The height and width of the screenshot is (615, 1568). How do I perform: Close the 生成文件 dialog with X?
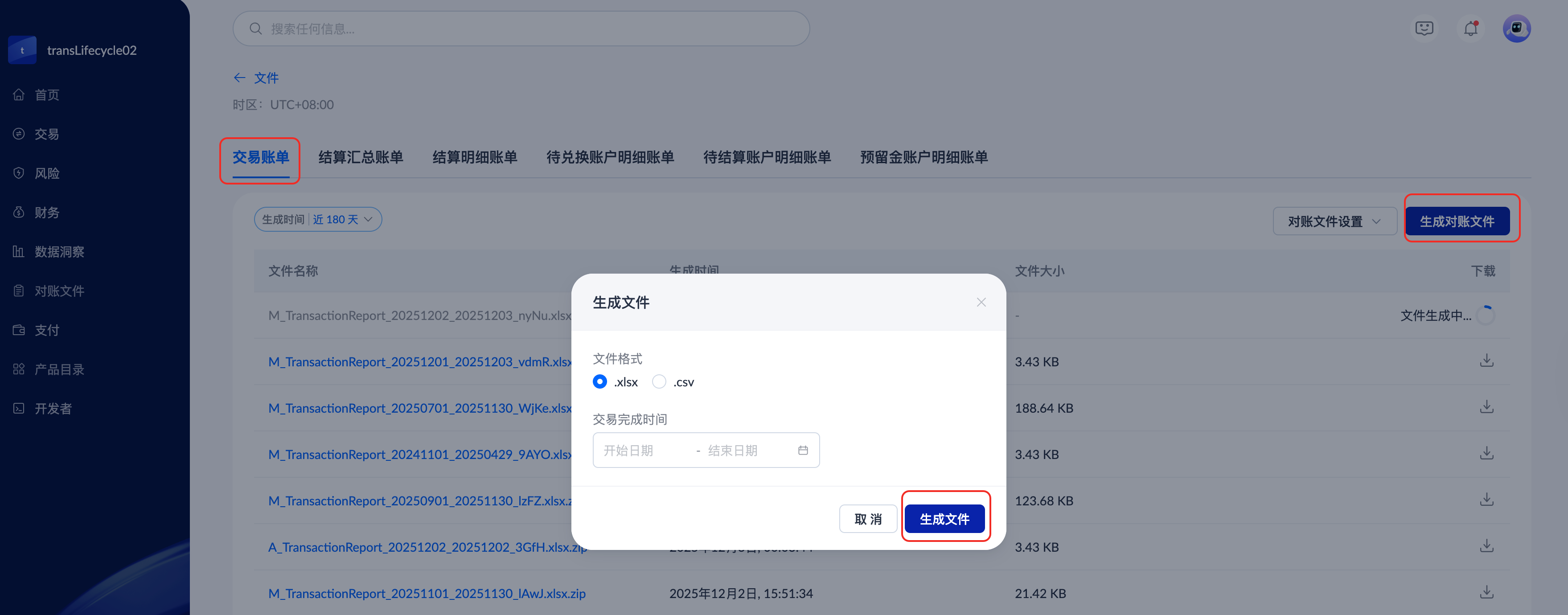(x=981, y=303)
